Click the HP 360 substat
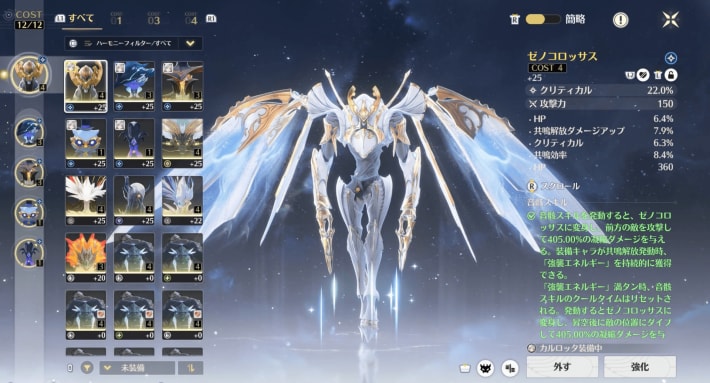Image resolution: width=710 pixels, height=383 pixels. (x=601, y=167)
